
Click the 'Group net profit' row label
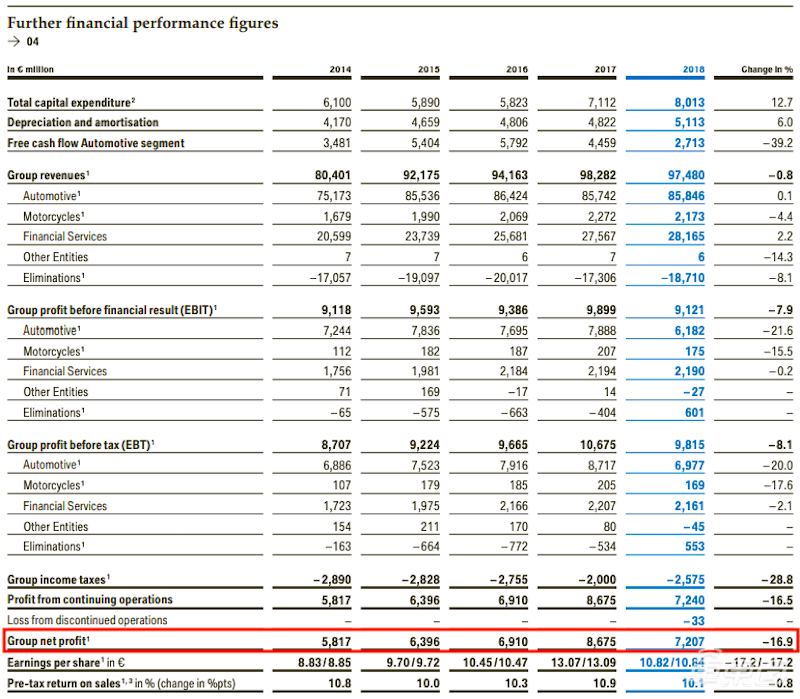(x=49, y=641)
